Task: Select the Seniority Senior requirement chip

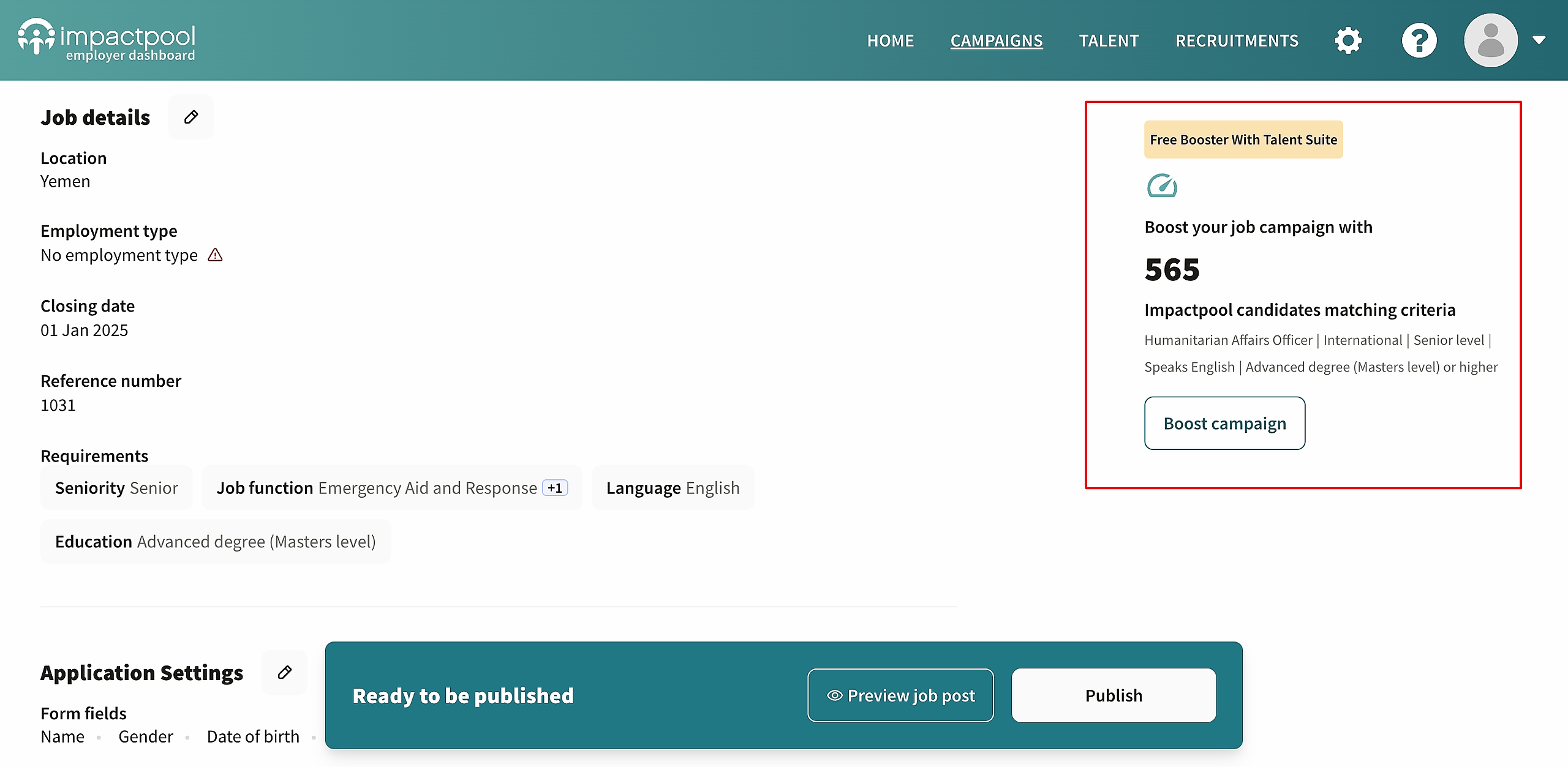Action: [x=116, y=488]
